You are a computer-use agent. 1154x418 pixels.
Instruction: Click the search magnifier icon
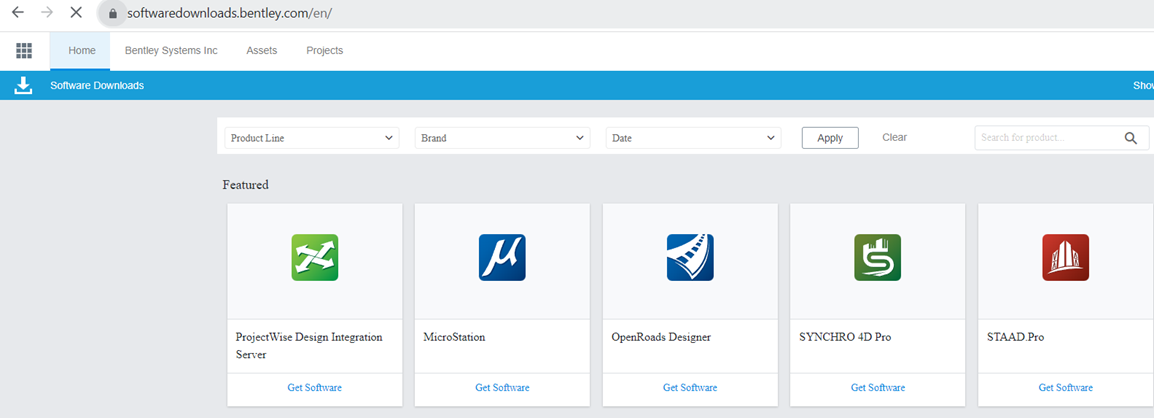click(x=1131, y=138)
